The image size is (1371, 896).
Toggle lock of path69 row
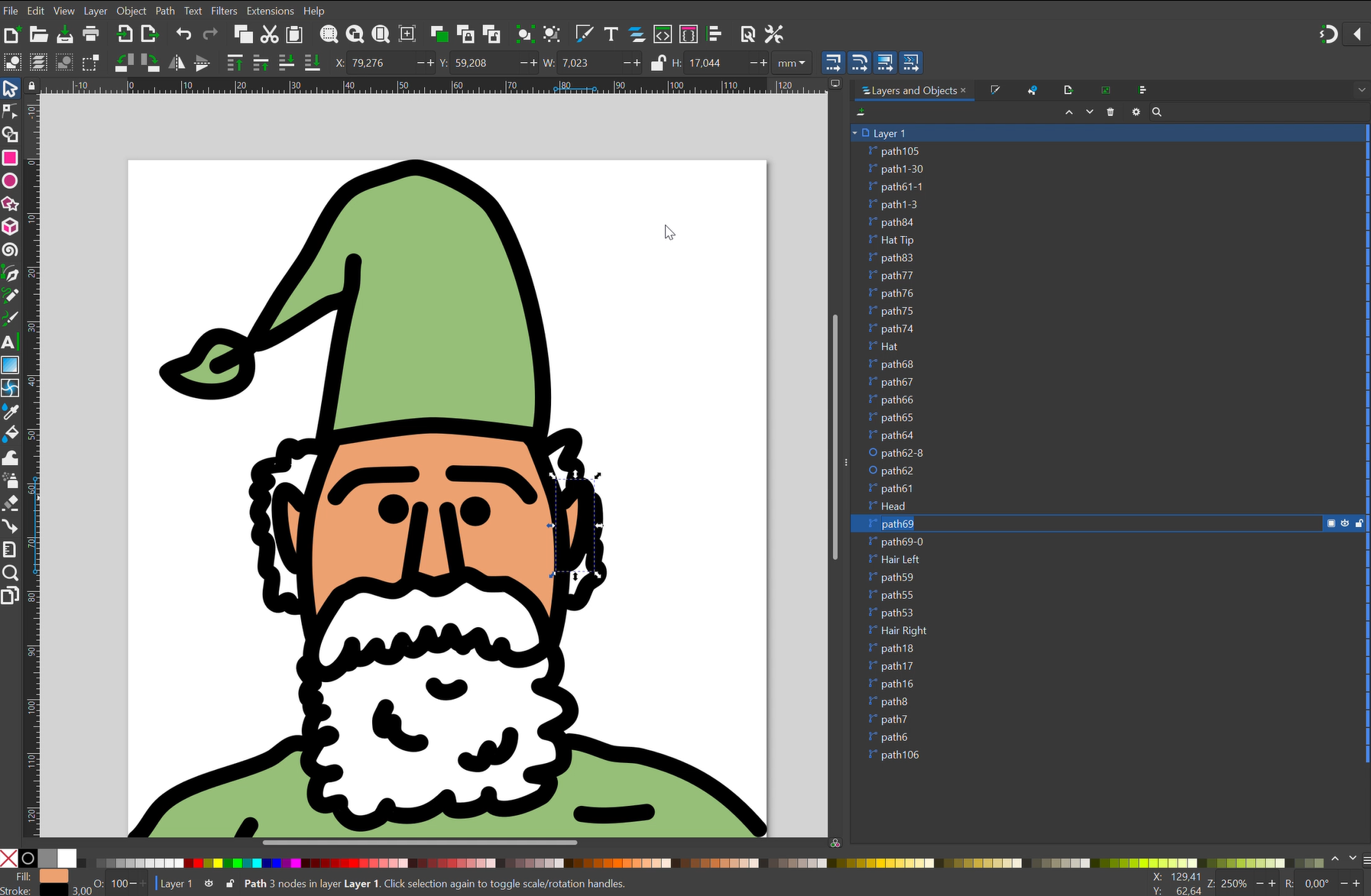tap(1359, 523)
